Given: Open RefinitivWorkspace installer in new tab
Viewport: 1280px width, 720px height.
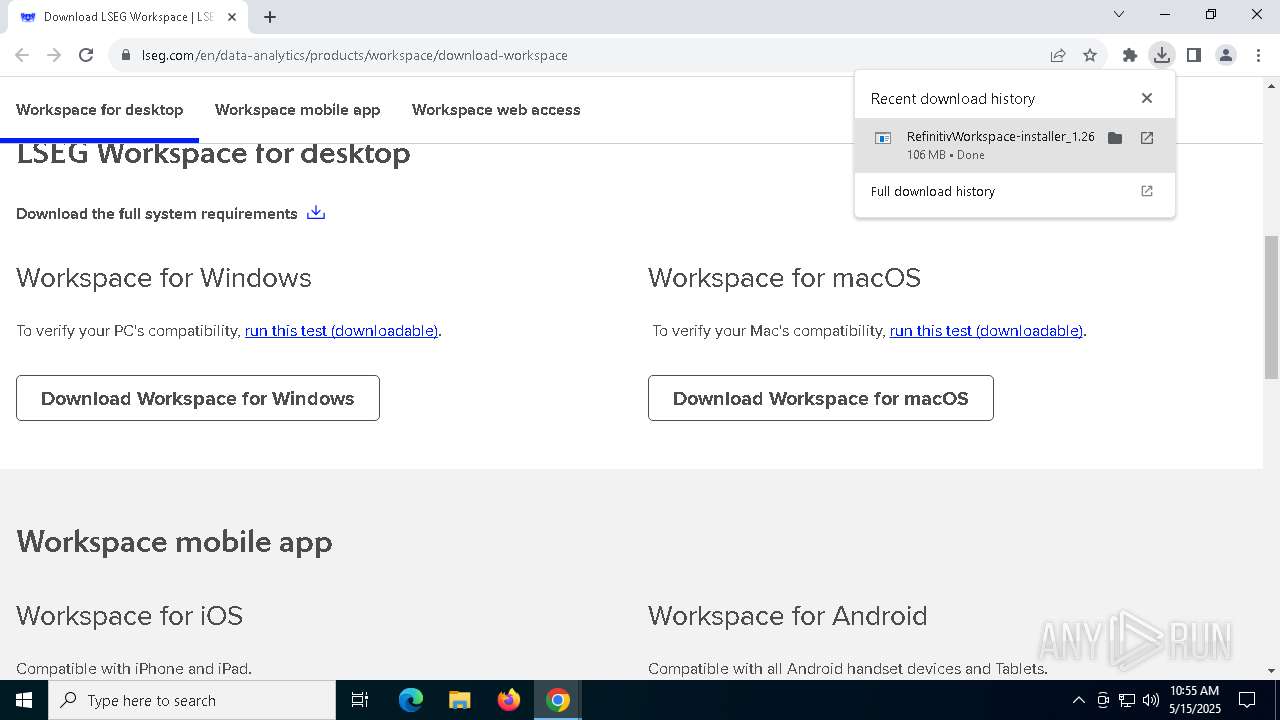Looking at the screenshot, I should 1147,138.
